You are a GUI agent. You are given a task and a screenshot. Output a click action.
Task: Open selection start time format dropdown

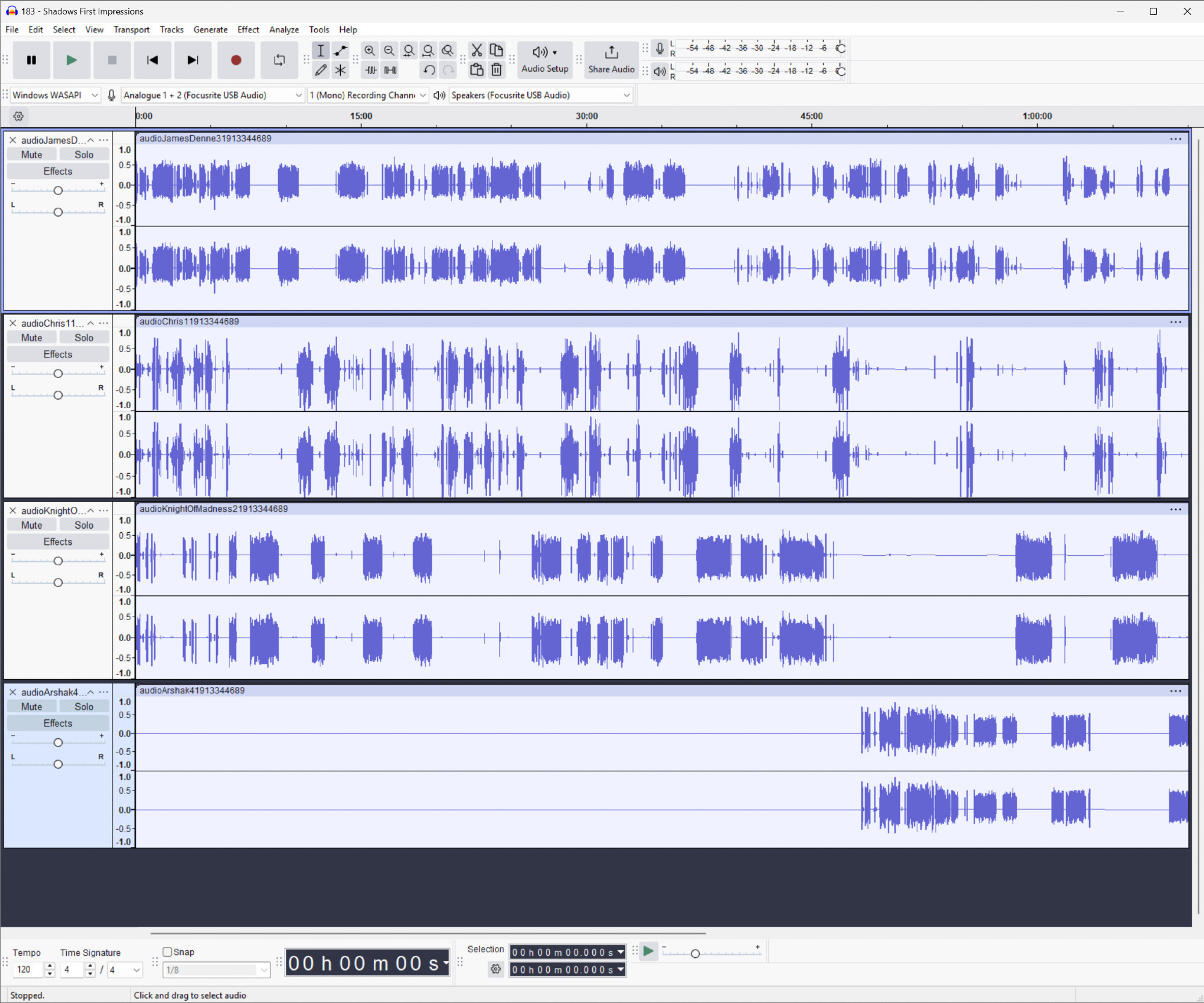tap(621, 952)
